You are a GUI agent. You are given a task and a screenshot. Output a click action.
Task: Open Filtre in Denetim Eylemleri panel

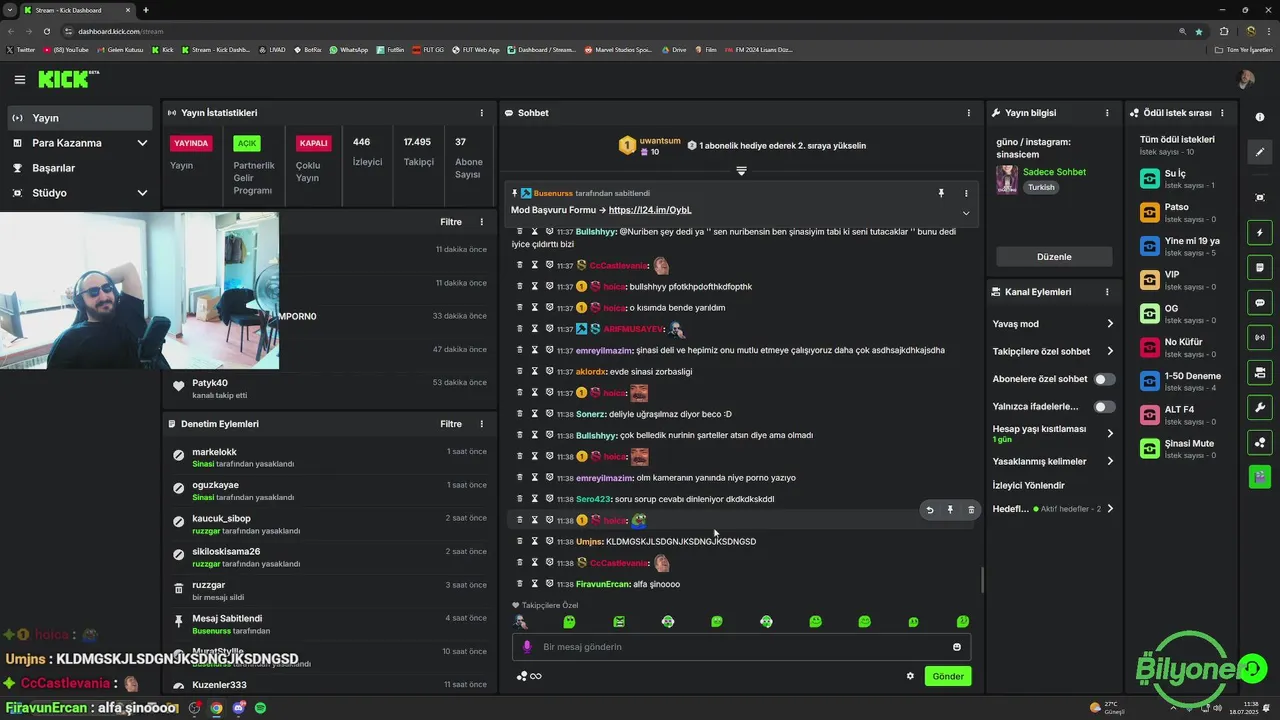click(x=451, y=424)
